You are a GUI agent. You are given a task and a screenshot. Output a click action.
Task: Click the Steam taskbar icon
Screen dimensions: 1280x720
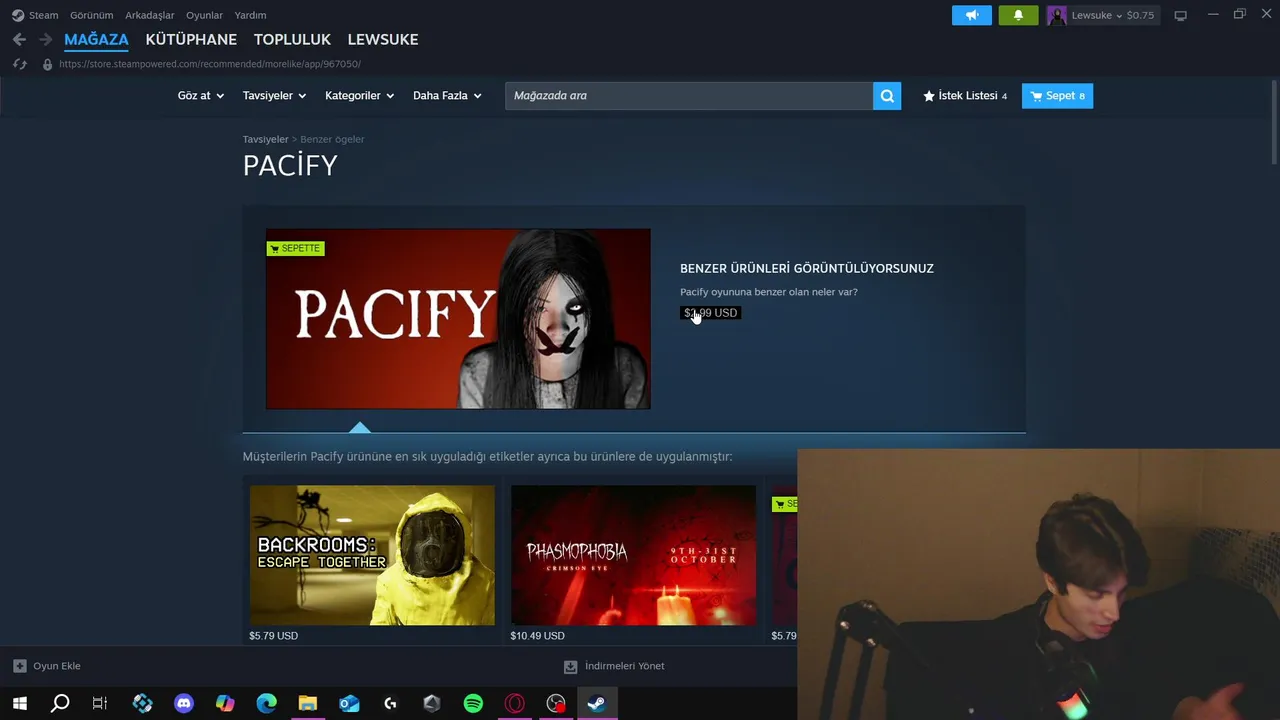(x=596, y=704)
